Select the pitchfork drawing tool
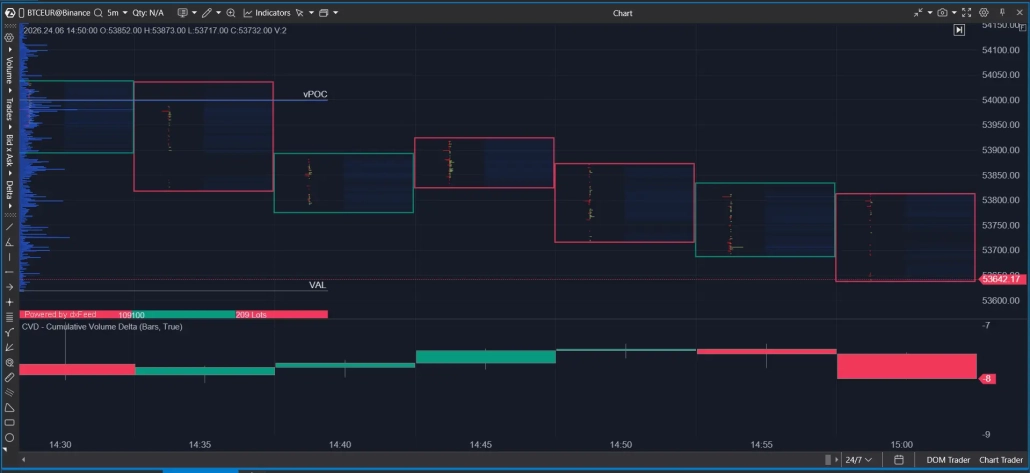This screenshot has height=473, width=1030. (9, 332)
